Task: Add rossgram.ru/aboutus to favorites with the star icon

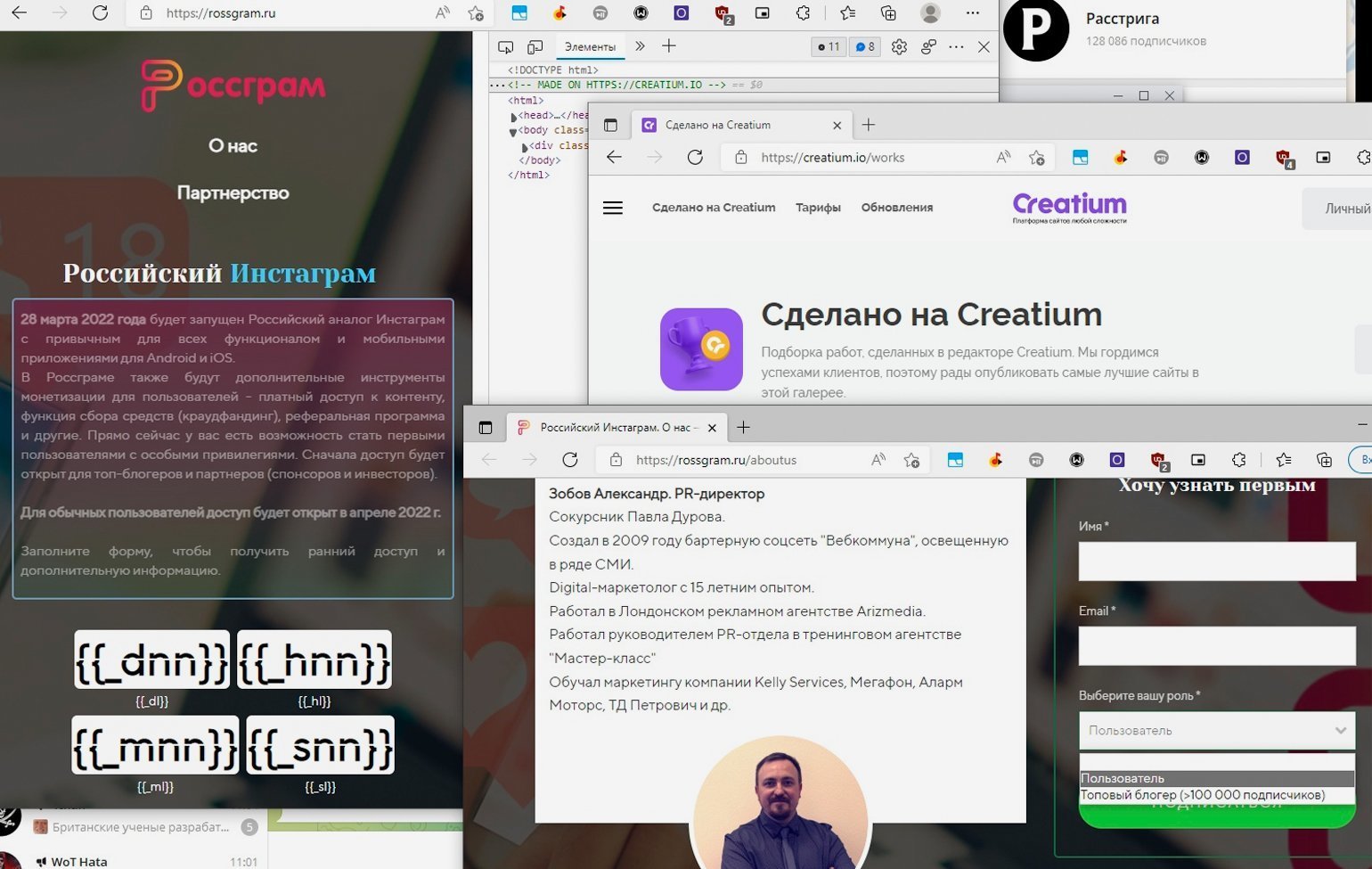Action: 911,460
